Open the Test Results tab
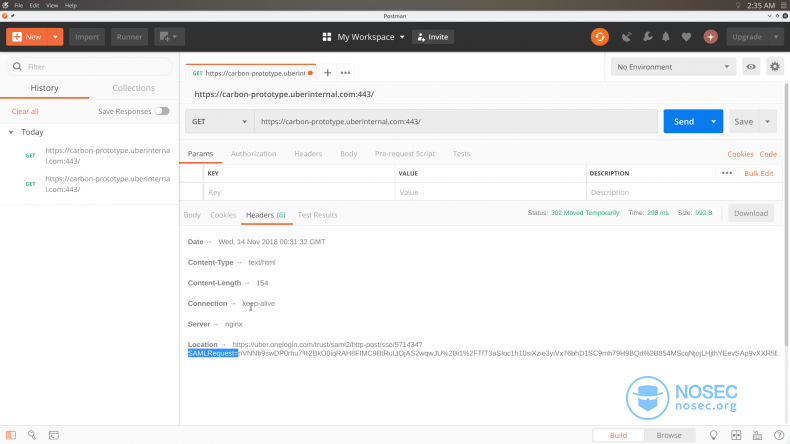 tap(317, 215)
